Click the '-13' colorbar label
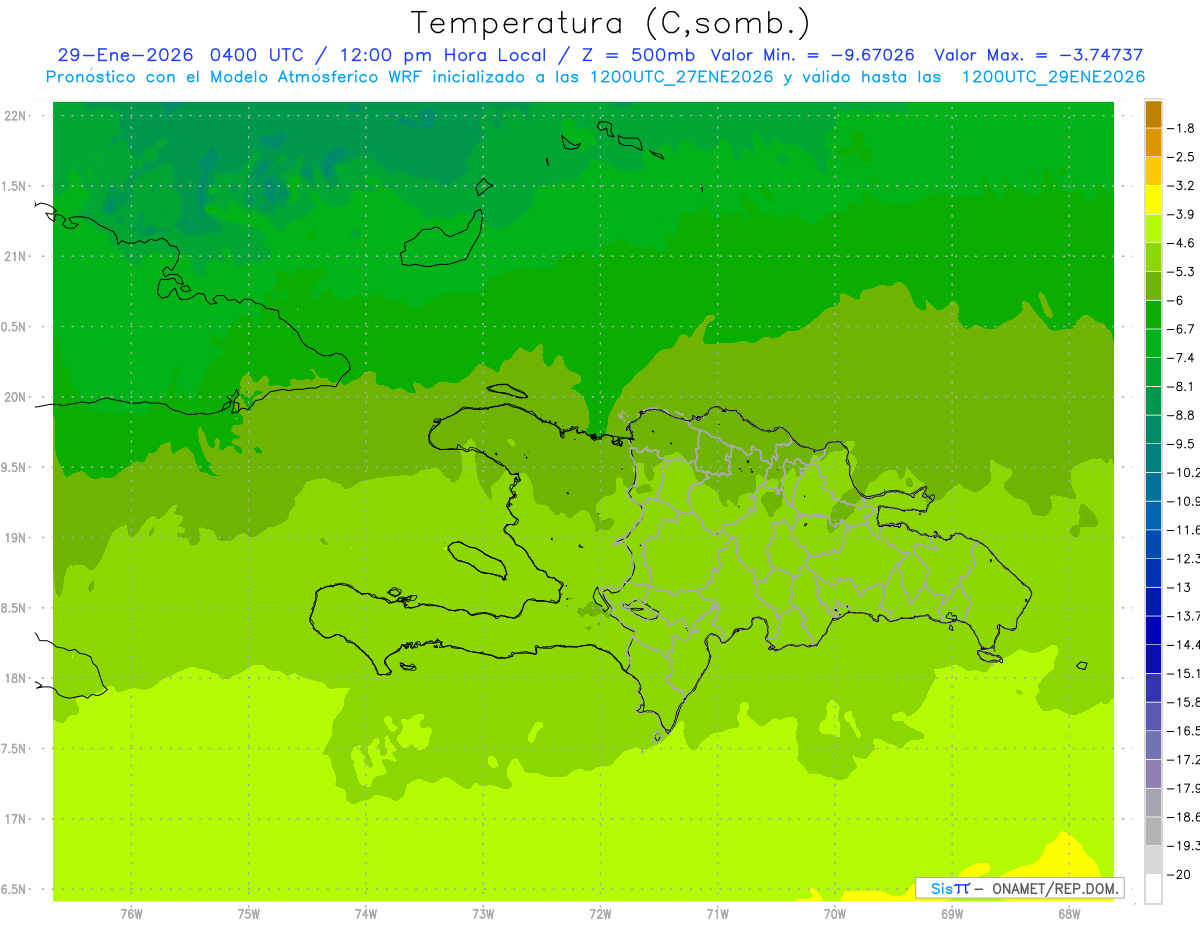The width and height of the screenshot is (1200, 927). tap(1178, 587)
